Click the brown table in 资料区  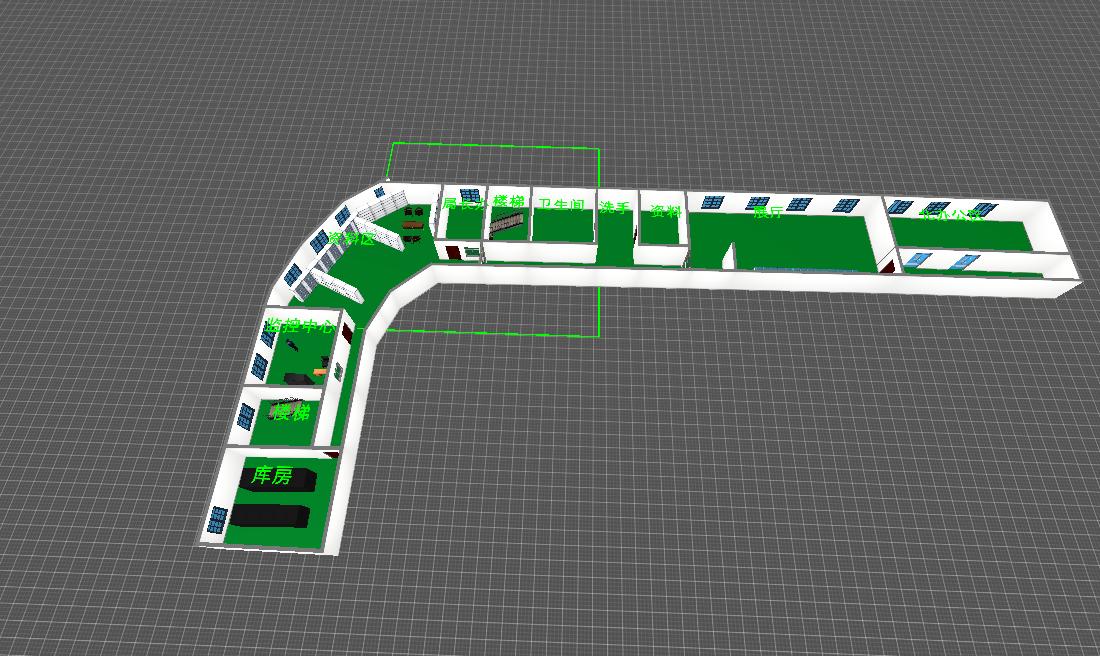413,225
